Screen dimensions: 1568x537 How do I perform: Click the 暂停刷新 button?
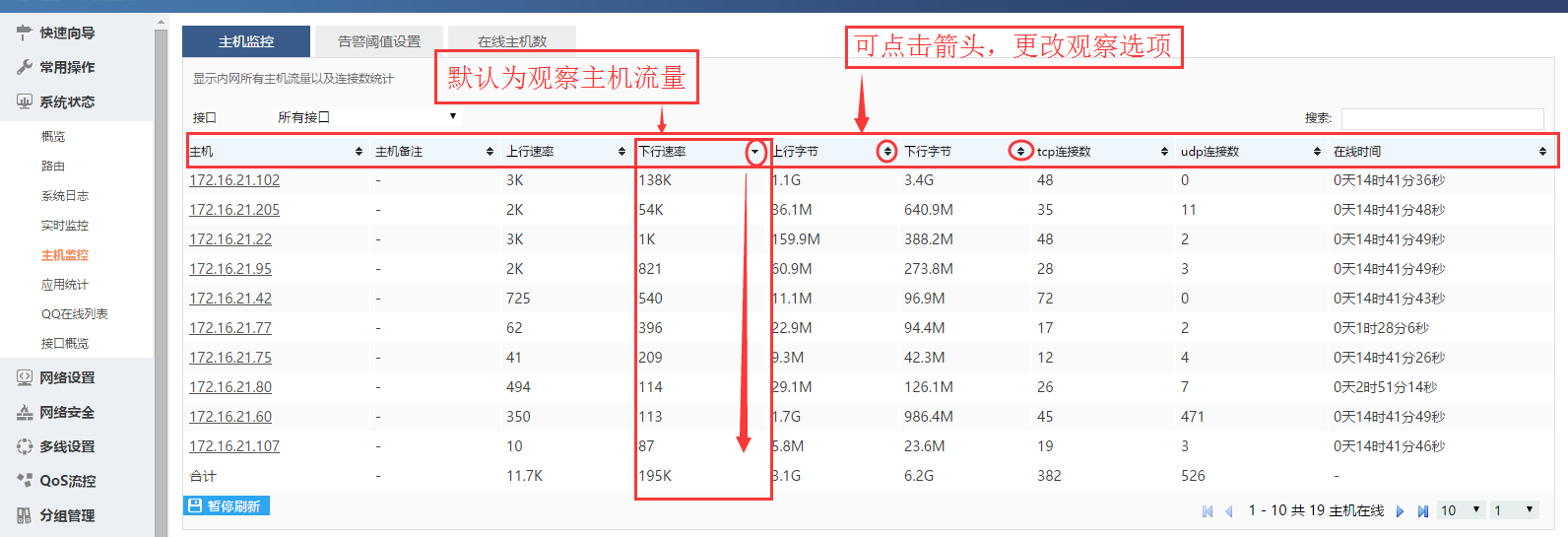[227, 506]
